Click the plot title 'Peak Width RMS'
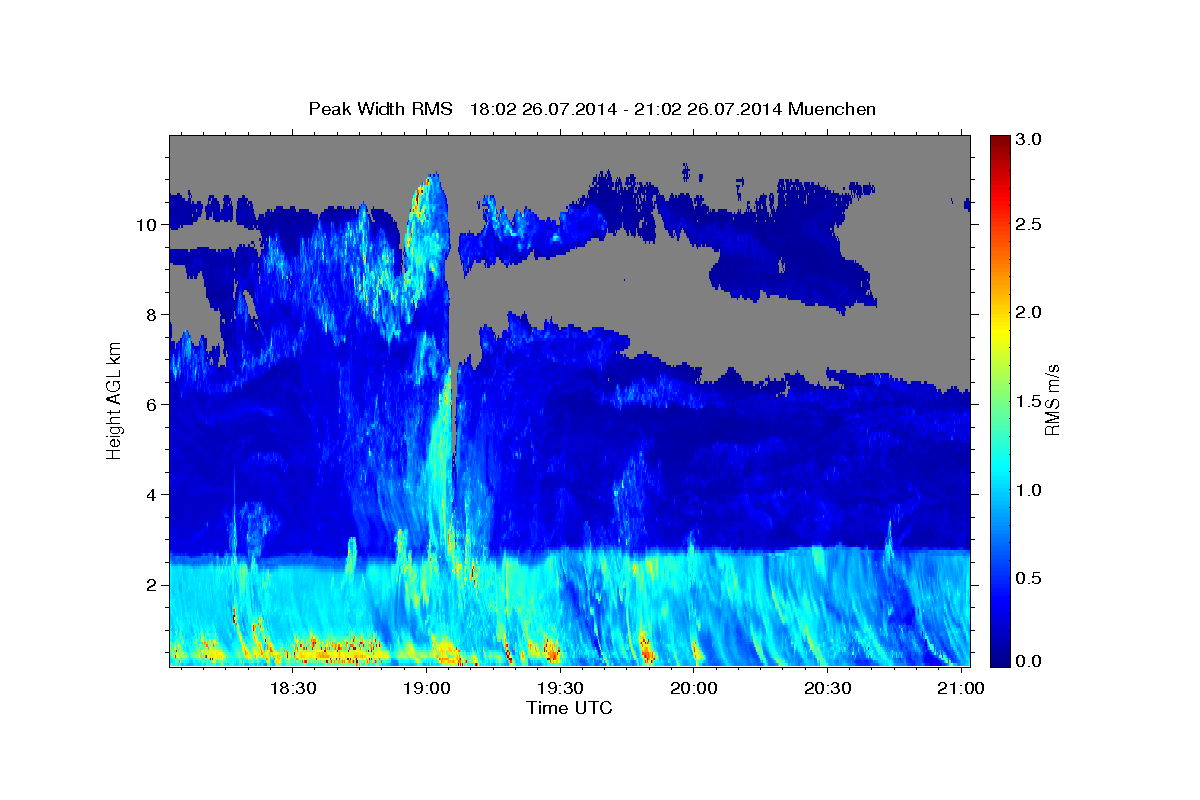This screenshot has height=800, width=1200. click(x=381, y=109)
